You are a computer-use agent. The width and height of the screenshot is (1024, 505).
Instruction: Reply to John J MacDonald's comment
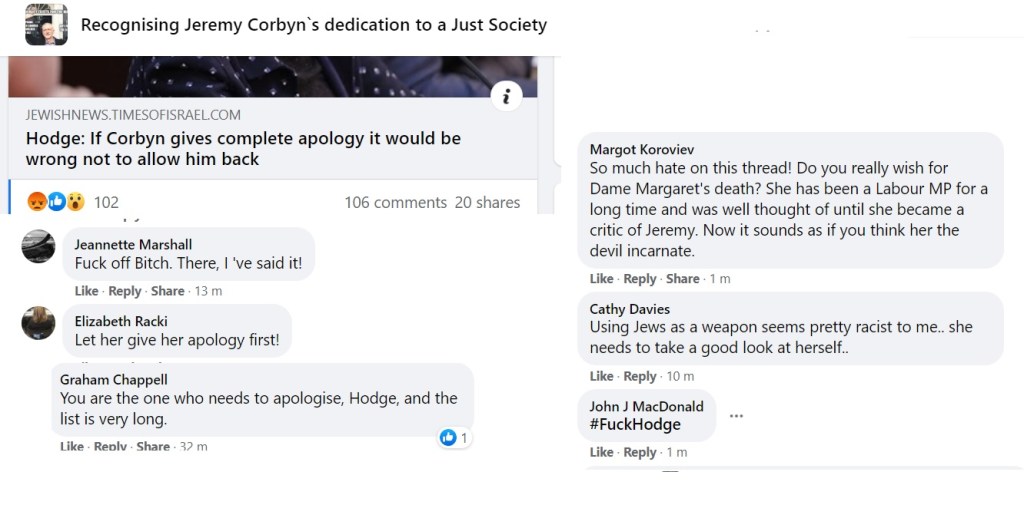pos(640,452)
